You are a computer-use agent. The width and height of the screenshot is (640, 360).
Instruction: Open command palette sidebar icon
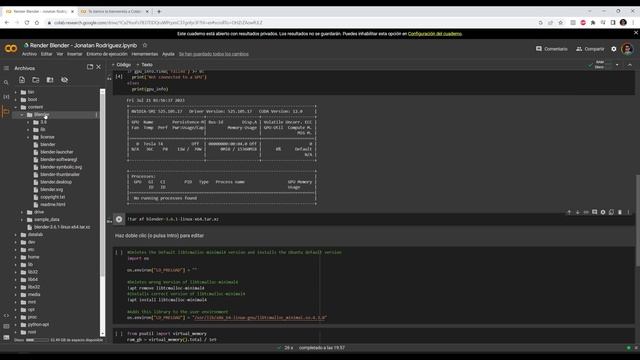[x=6, y=326]
